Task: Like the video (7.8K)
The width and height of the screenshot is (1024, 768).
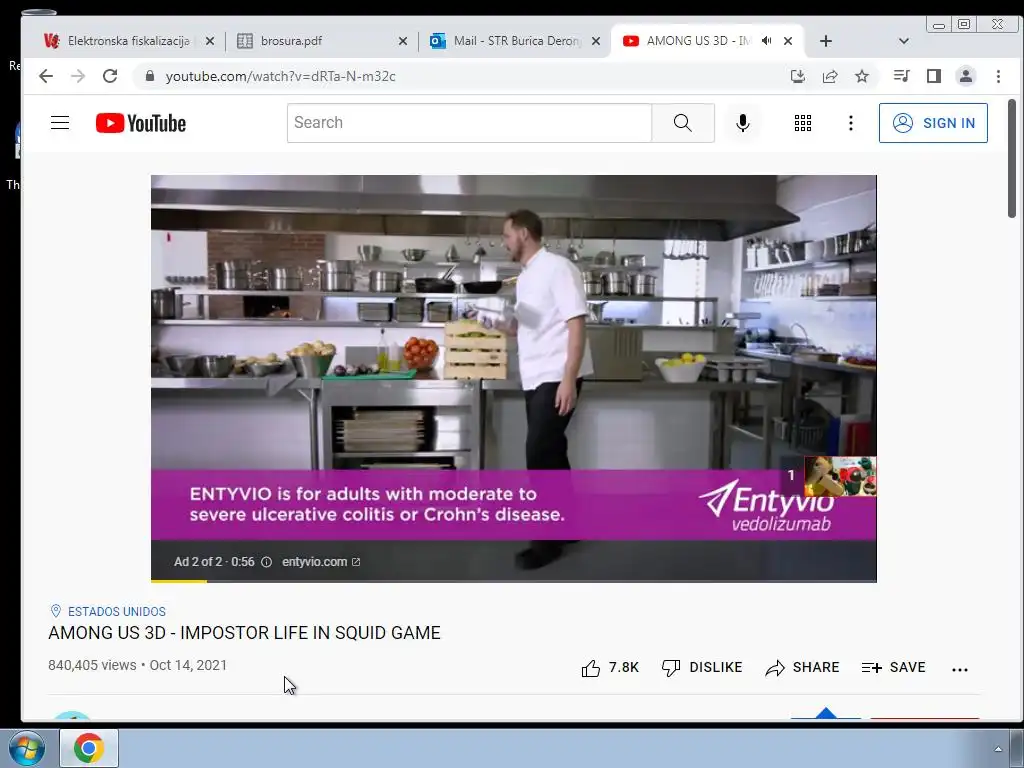Action: pyautogui.click(x=610, y=667)
